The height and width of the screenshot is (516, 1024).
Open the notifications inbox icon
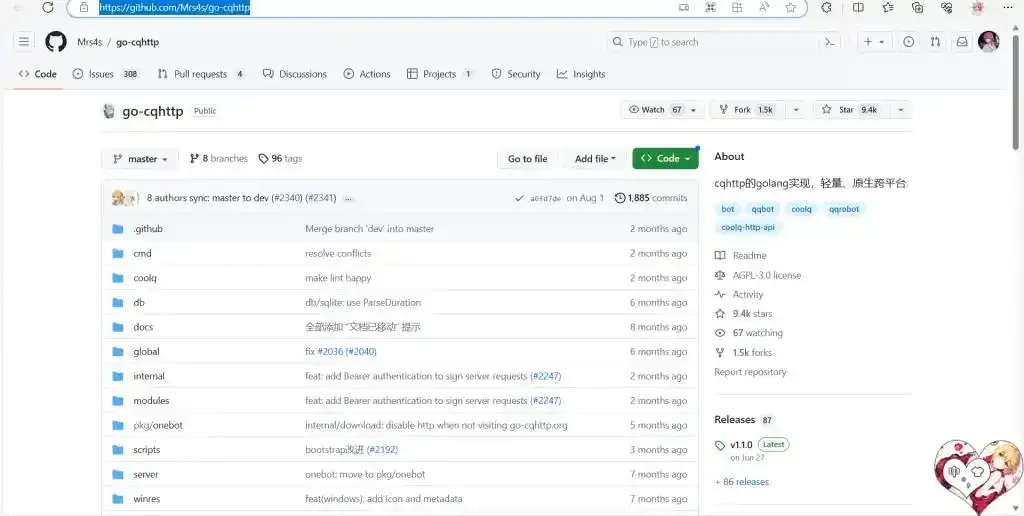(962, 42)
